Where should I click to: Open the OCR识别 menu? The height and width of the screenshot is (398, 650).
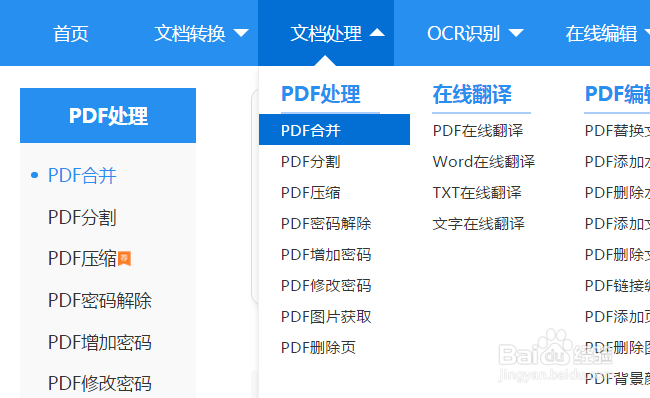[463, 34]
